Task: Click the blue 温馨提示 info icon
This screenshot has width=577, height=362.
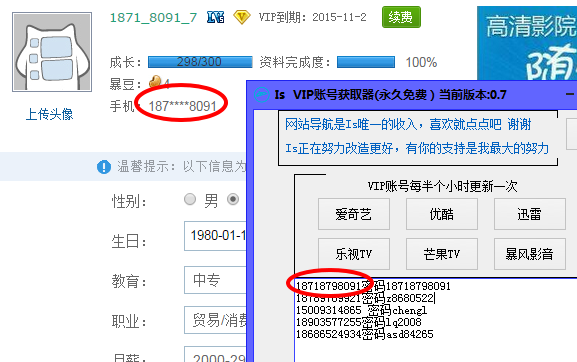Action: pyautogui.click(x=104, y=167)
